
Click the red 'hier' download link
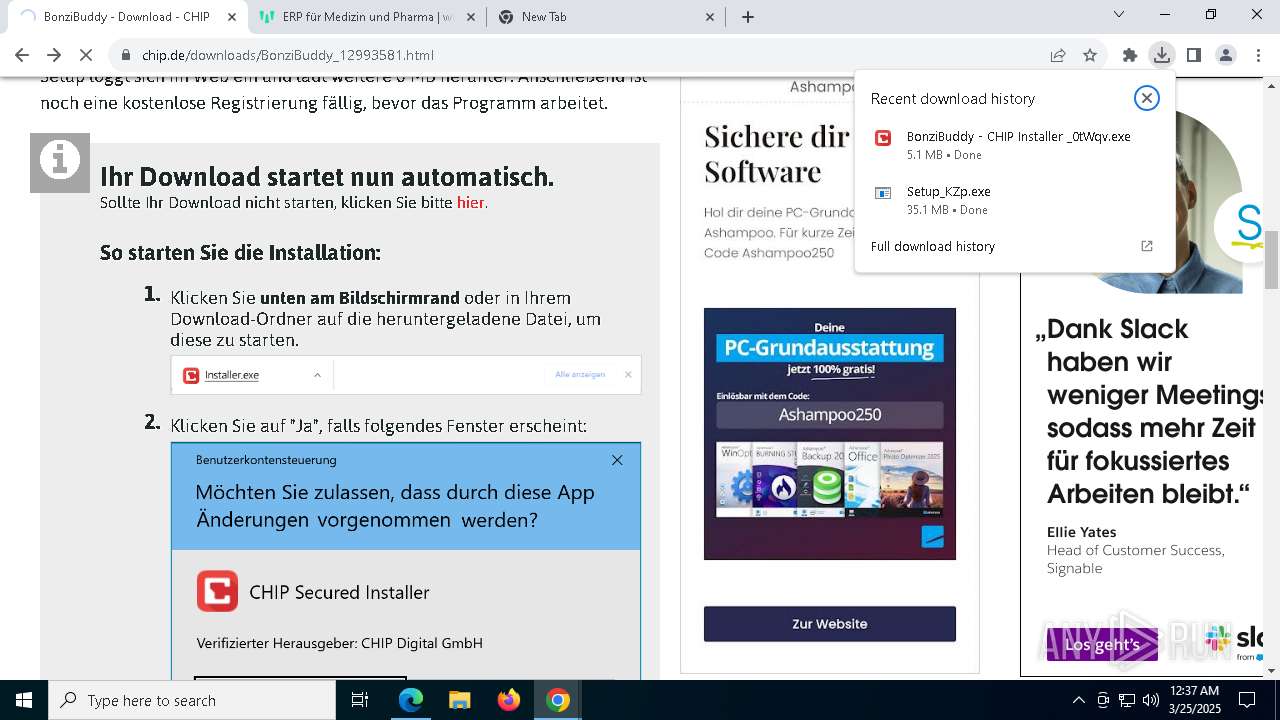(x=470, y=202)
